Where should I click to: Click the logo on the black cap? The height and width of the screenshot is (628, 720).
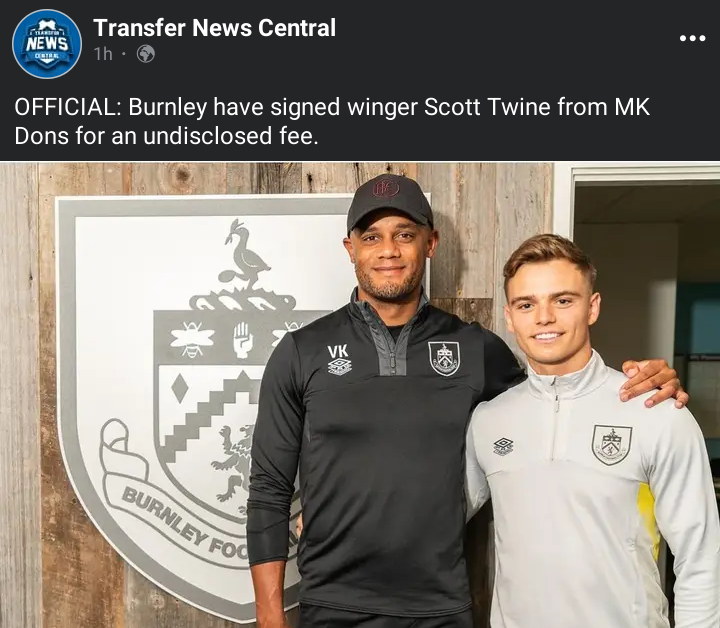click(x=386, y=188)
